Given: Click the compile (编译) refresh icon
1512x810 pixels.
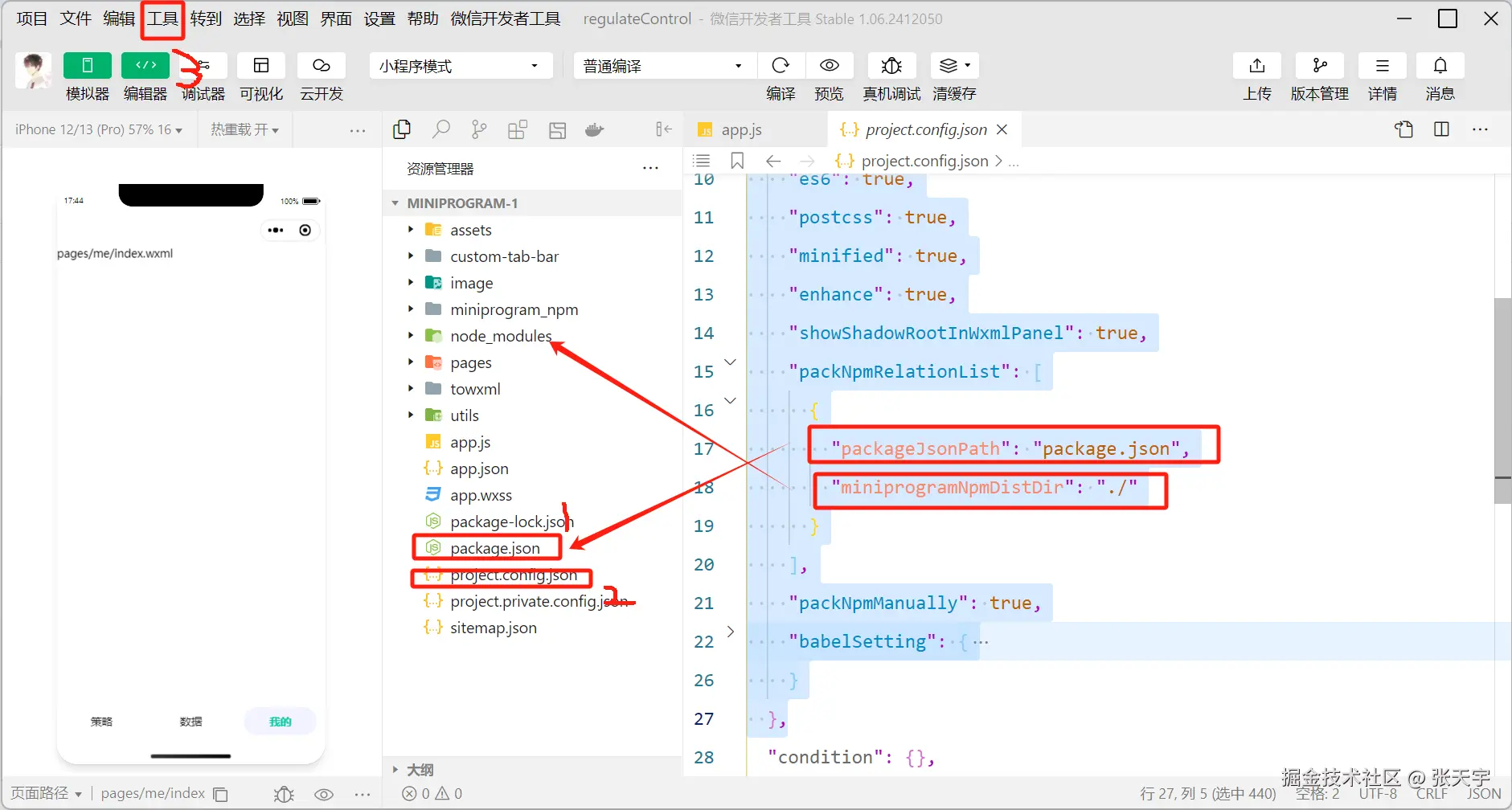Looking at the screenshot, I should (x=781, y=66).
